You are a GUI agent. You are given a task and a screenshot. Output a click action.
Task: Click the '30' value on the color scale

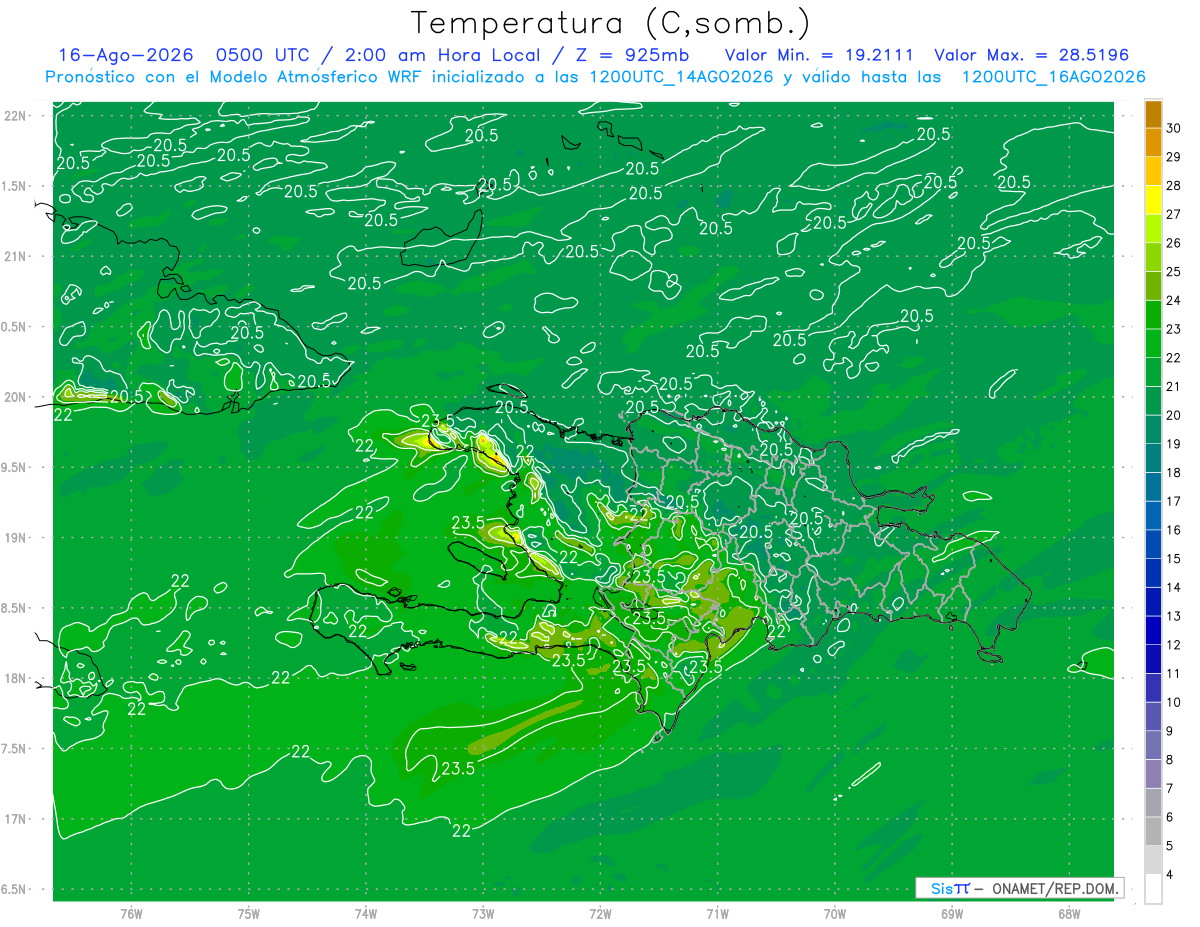1175,127
